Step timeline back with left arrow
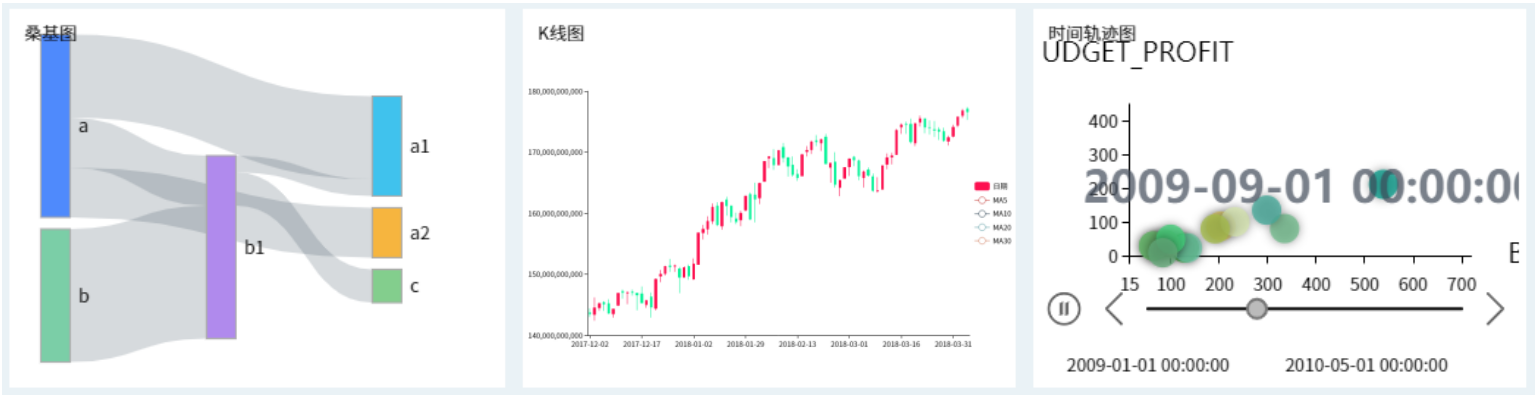This screenshot has height=397, width=1536. (1115, 309)
